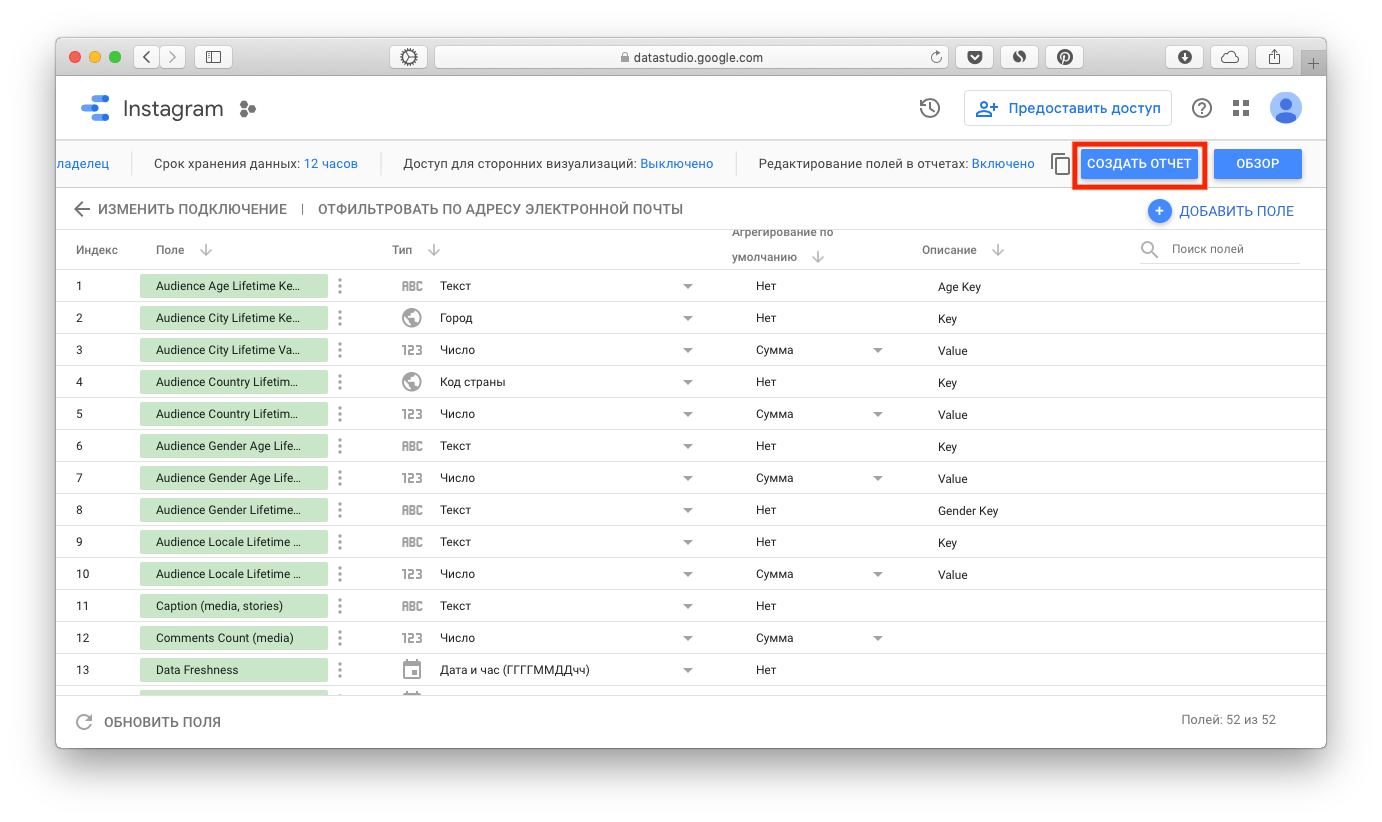Click the Pocket extension icon in Safari
Viewport: 1382px width, 822px height.
[x=974, y=57]
